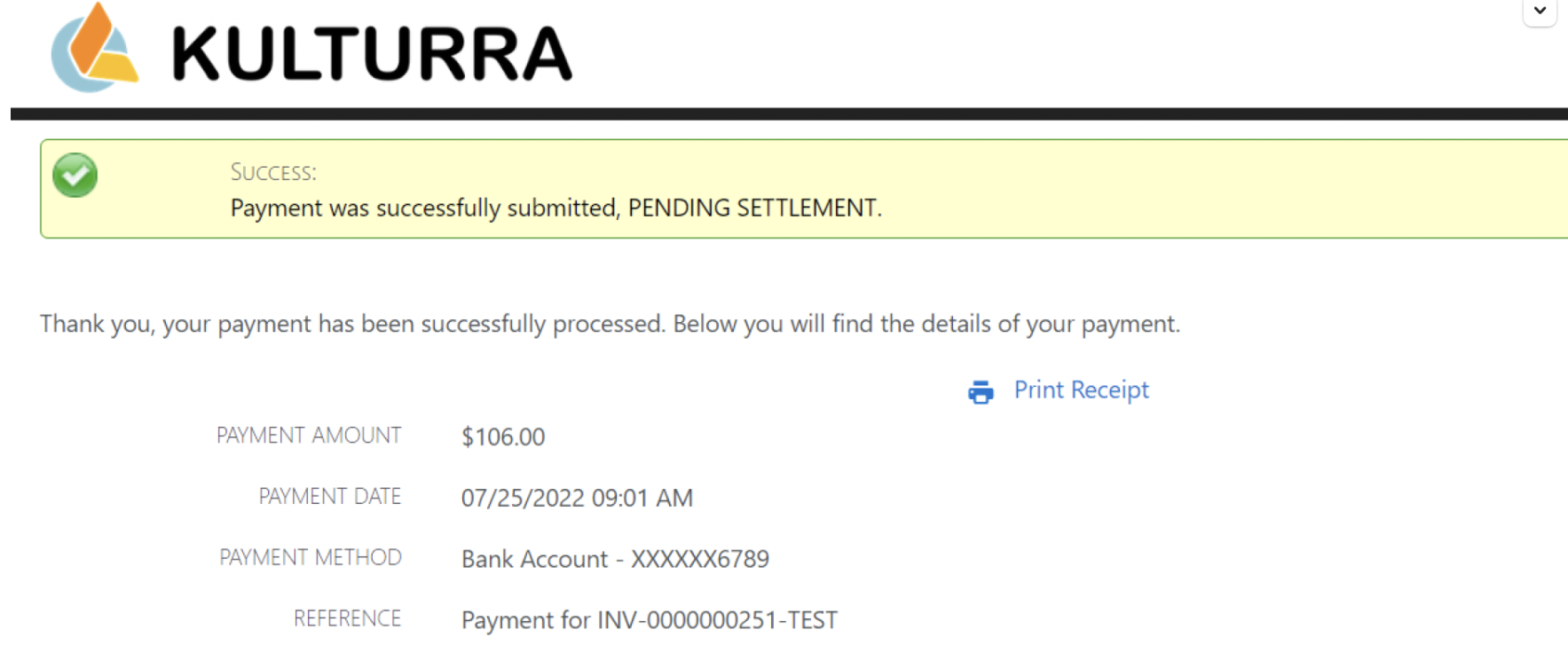
Task: Click the Payment Amount label
Action: click(x=309, y=436)
